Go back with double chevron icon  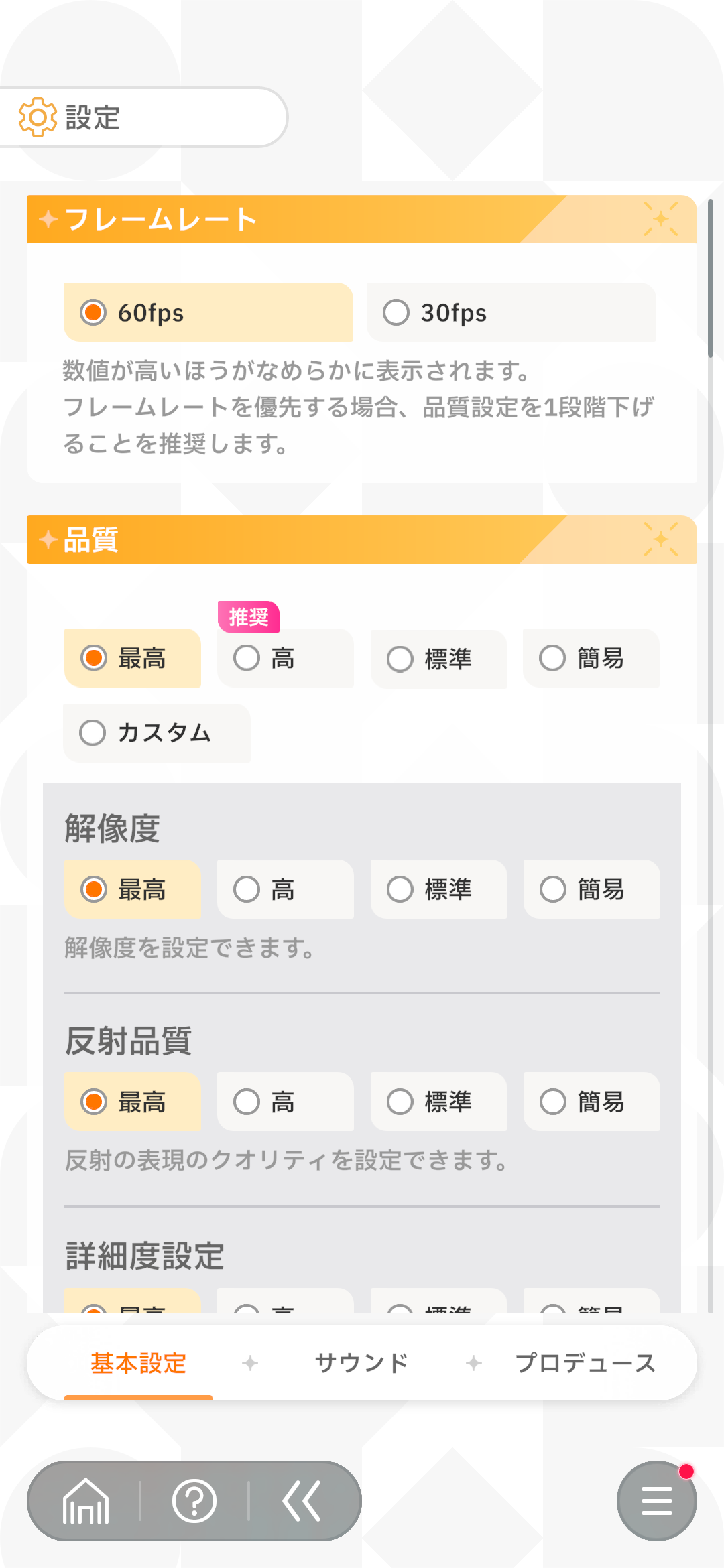click(302, 1501)
